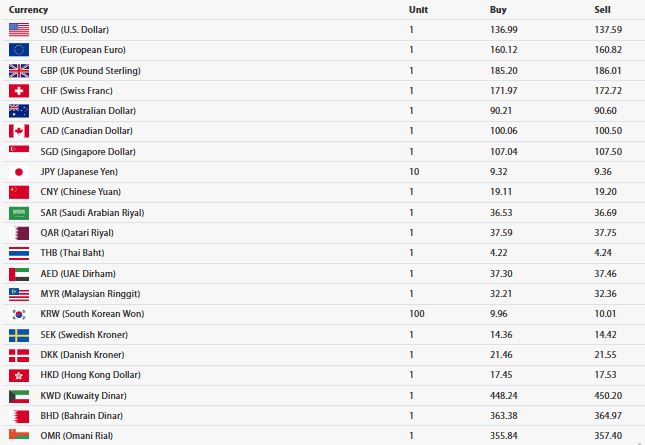
Task: Click the Buy column header
Action: pyautogui.click(x=498, y=9)
